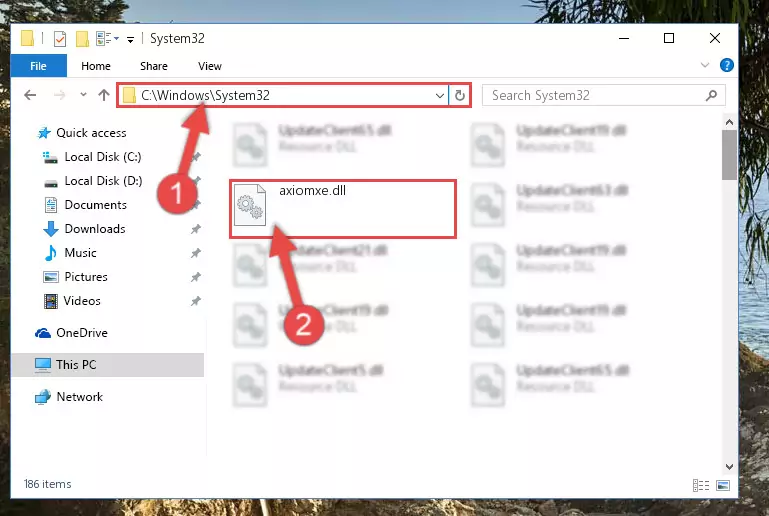Select OneDrive in the navigation pane
The width and height of the screenshot is (769, 516).
click(x=82, y=333)
